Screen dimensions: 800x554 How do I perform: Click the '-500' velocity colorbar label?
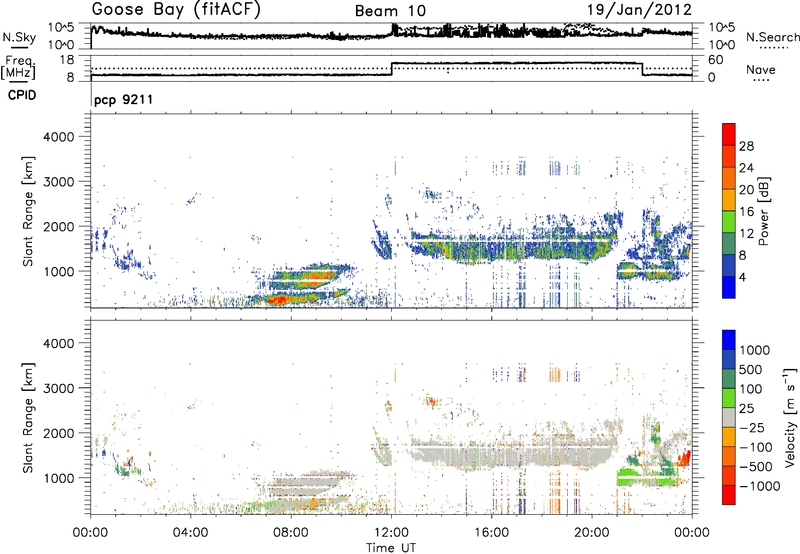tap(755, 466)
